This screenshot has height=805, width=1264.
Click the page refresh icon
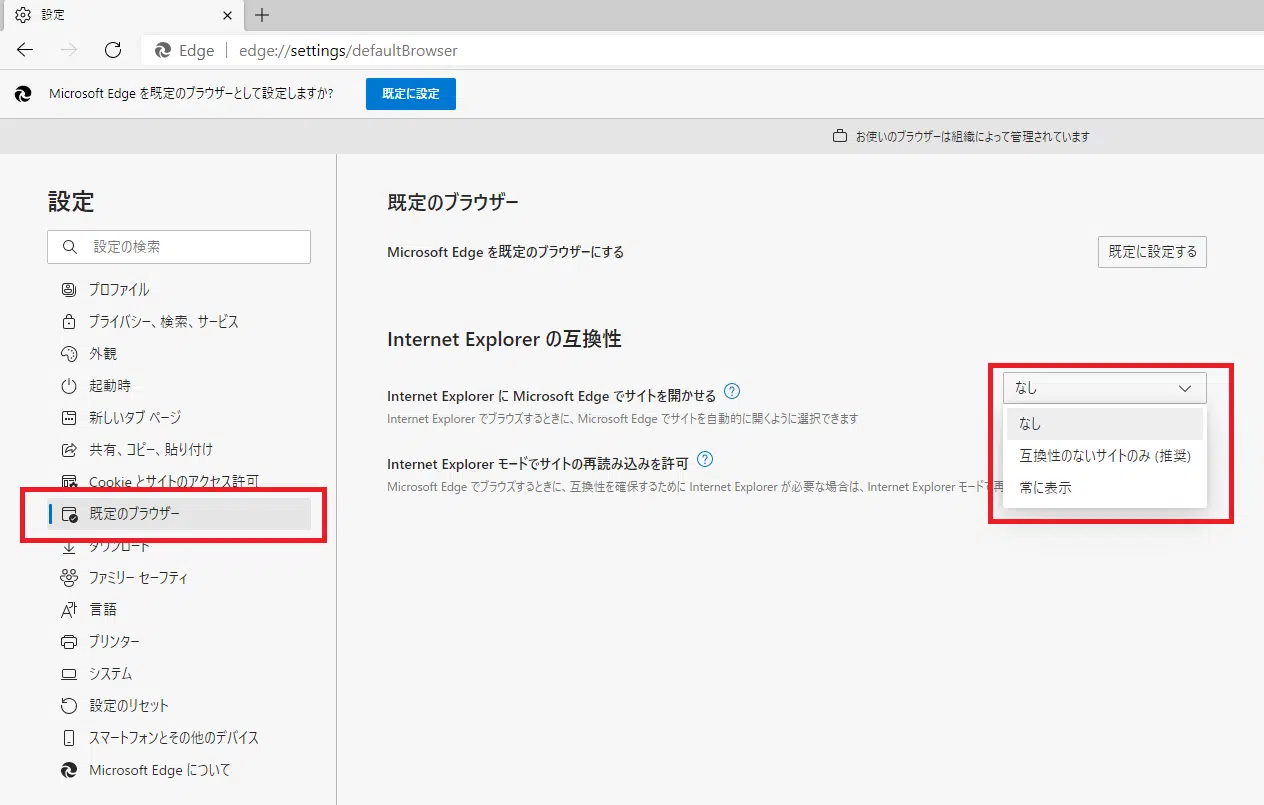(x=113, y=50)
